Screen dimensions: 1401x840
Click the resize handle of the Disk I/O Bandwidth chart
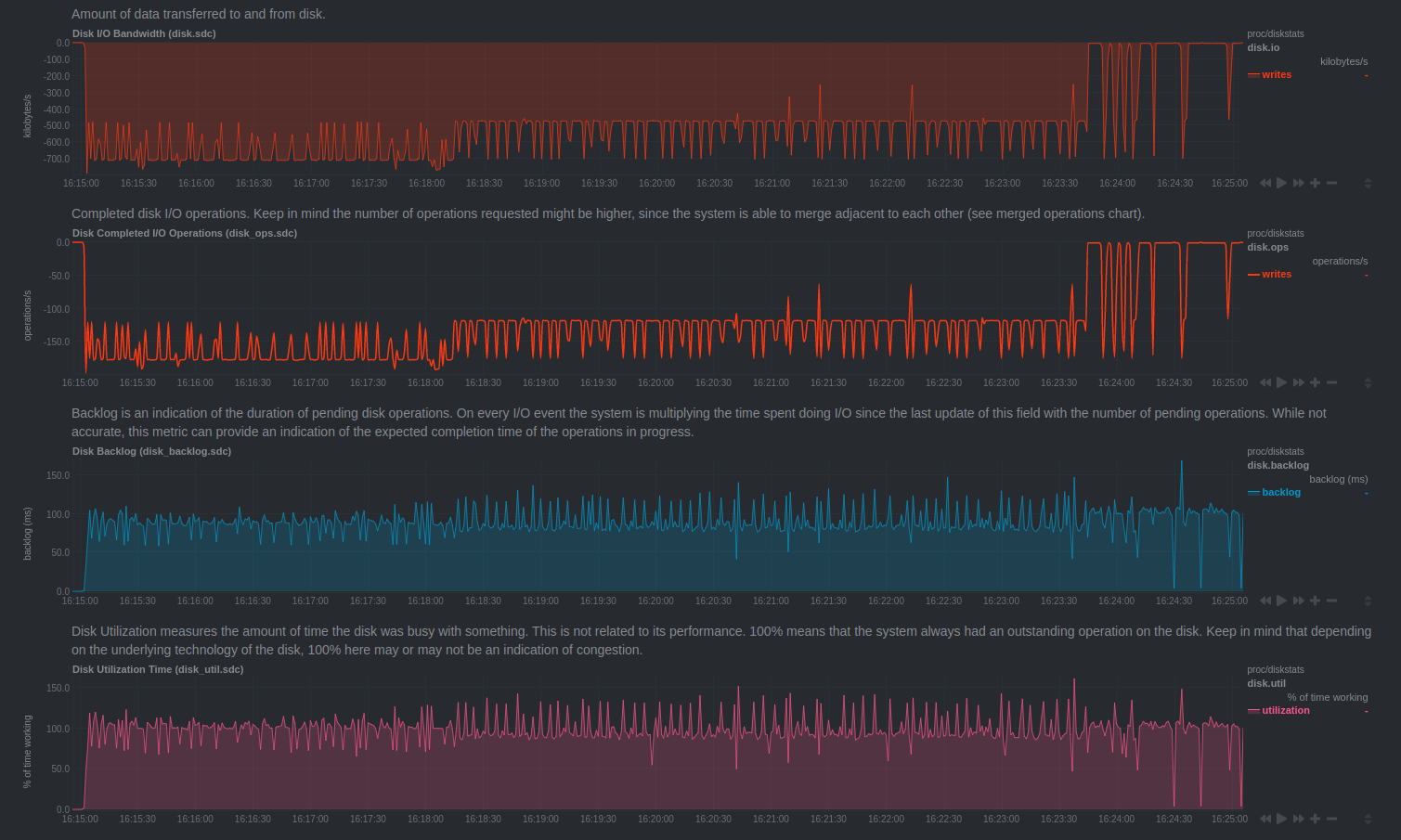pyautogui.click(x=1368, y=184)
